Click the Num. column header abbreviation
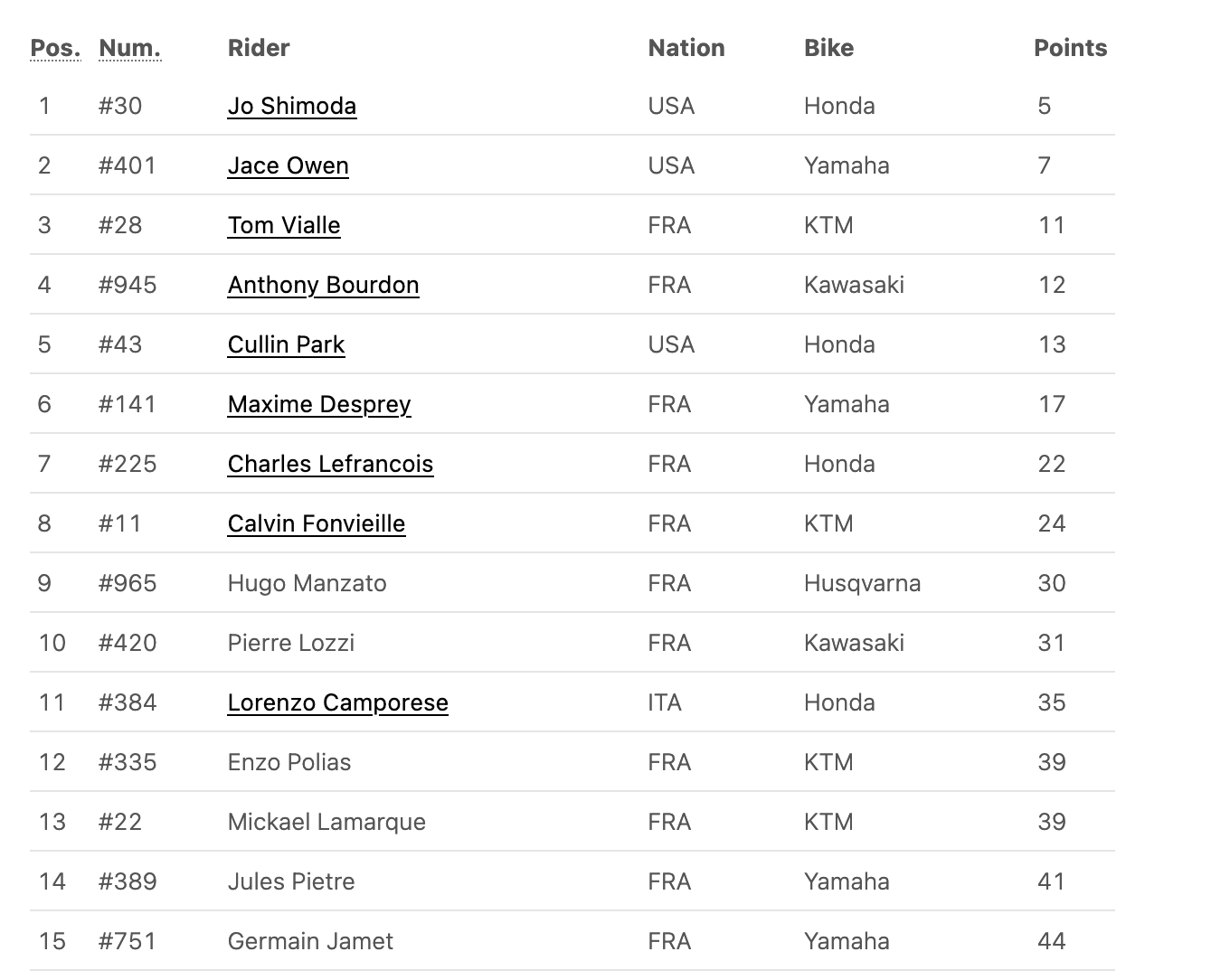 pyautogui.click(x=130, y=48)
